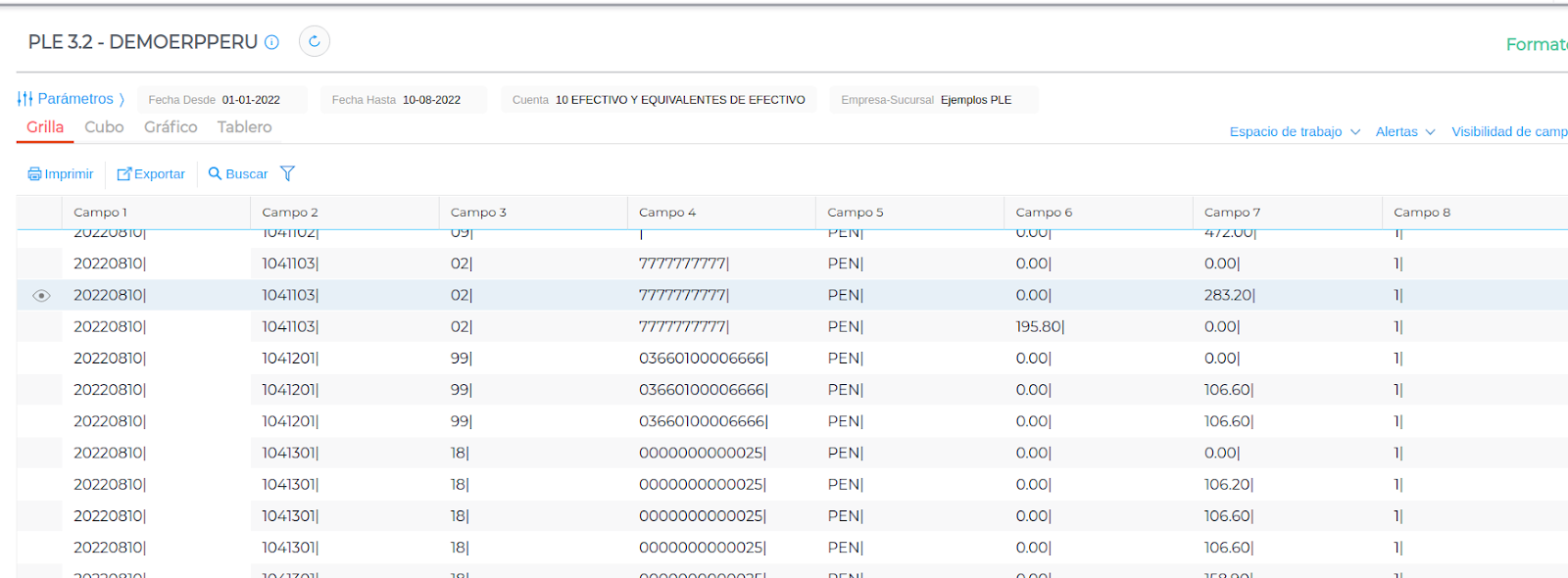1568x578 pixels.
Task: Click the Fecha Desde 01-01-2022 field
Action: pyautogui.click(x=222, y=100)
